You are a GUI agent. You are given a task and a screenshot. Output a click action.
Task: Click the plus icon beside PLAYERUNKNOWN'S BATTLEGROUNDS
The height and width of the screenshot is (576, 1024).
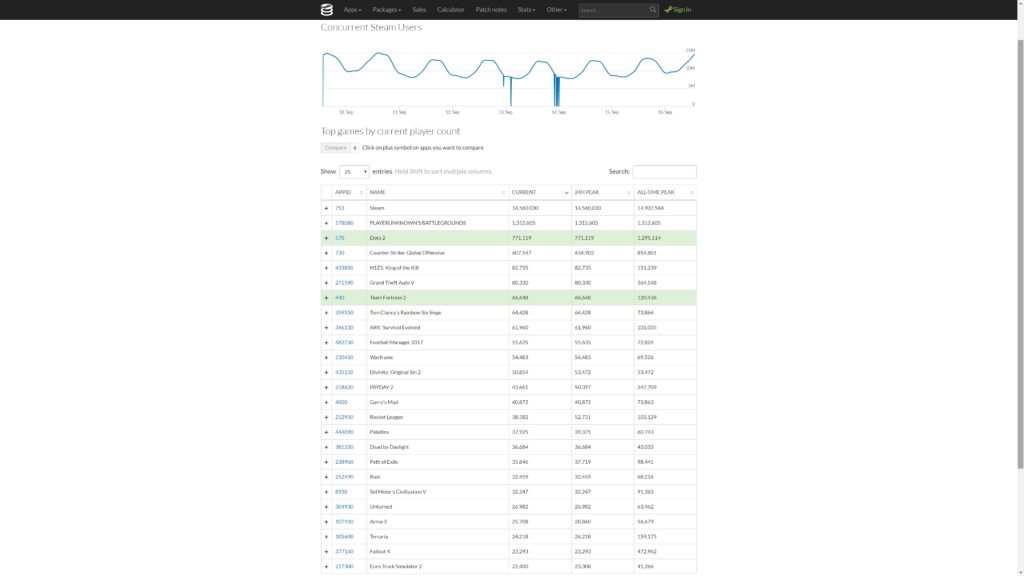(326, 223)
